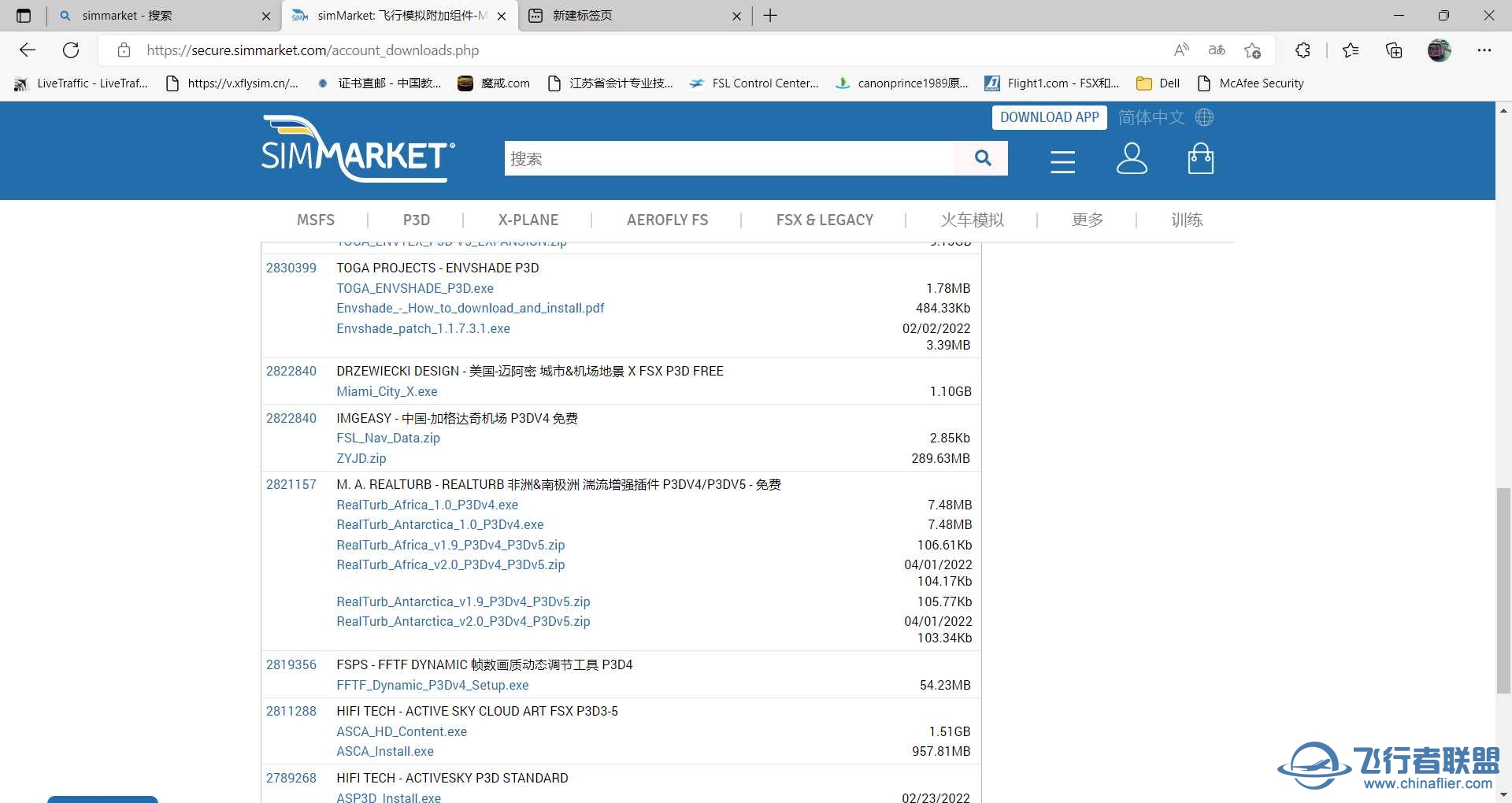The height and width of the screenshot is (803, 1512).
Task: Open the LiveTraffic bookmark
Action: tap(81, 83)
